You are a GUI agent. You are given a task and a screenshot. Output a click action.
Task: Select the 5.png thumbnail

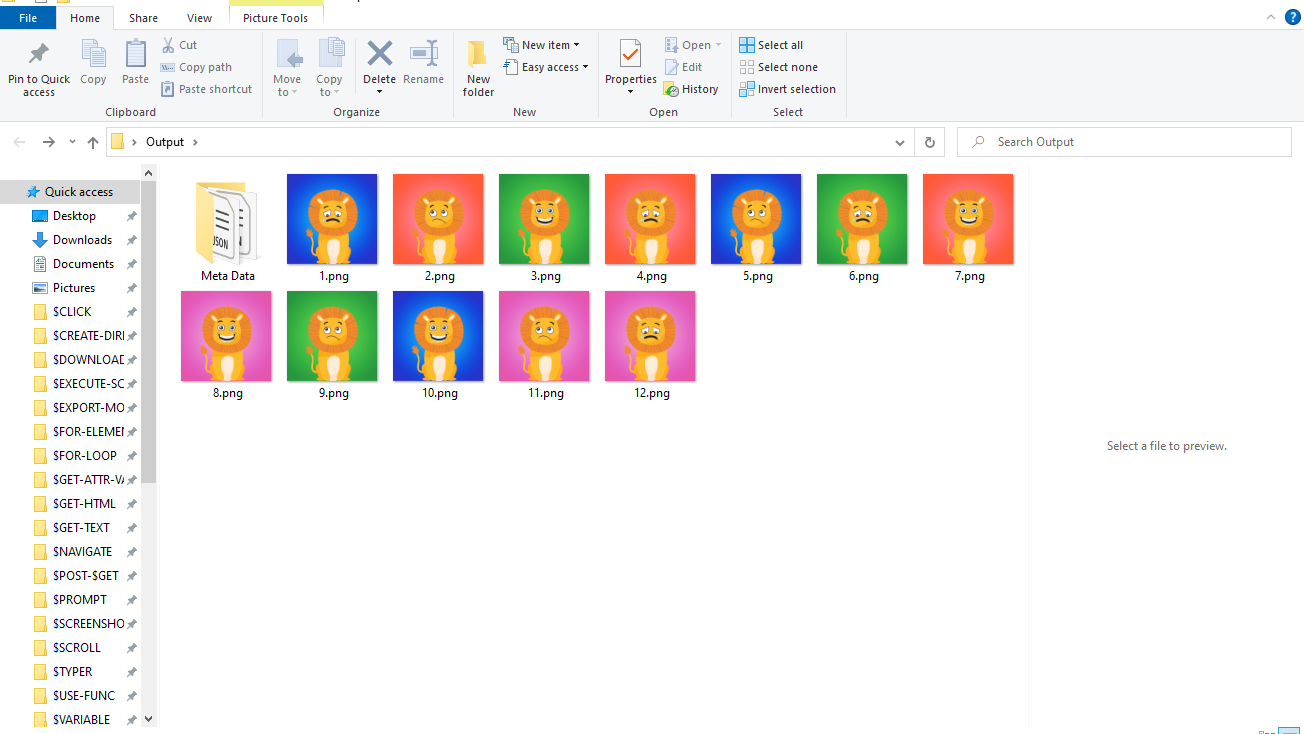[757, 219]
